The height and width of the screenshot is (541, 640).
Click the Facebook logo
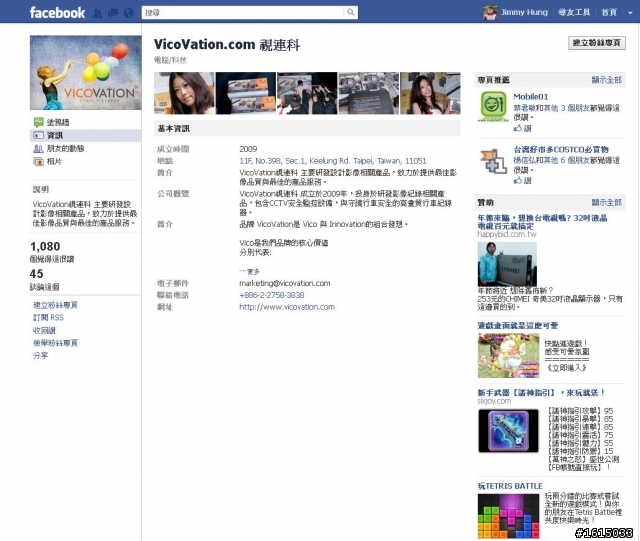tap(57, 12)
